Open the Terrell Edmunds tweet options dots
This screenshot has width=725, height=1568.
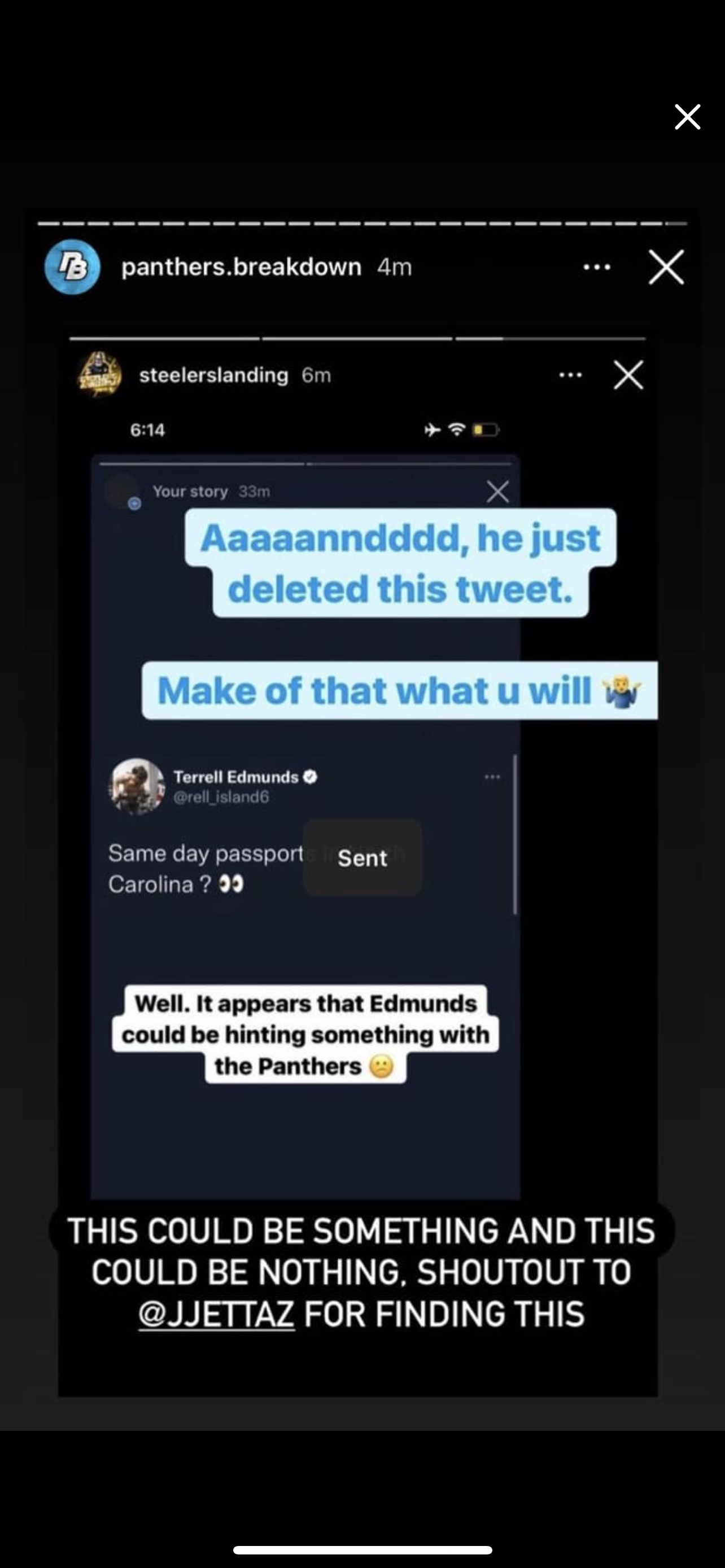point(492,777)
